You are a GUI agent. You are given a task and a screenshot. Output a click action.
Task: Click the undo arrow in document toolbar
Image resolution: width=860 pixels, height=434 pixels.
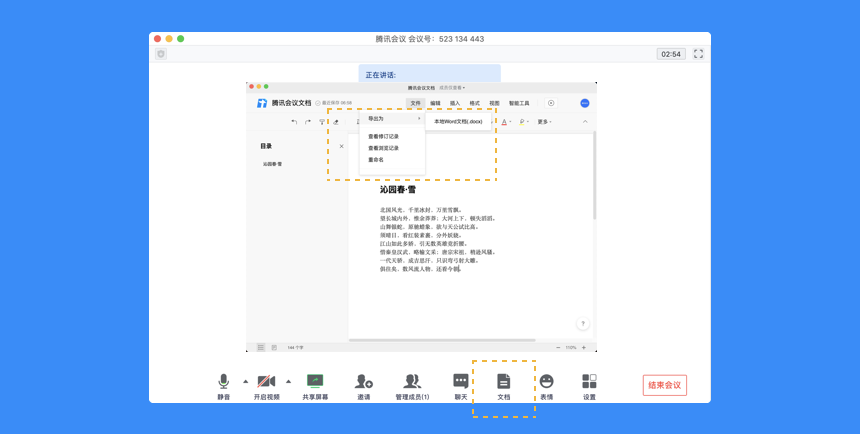coord(295,122)
